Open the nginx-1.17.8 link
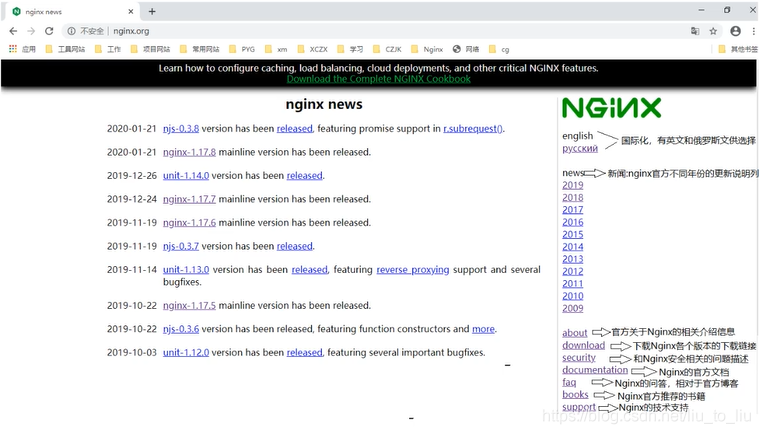 190,152
